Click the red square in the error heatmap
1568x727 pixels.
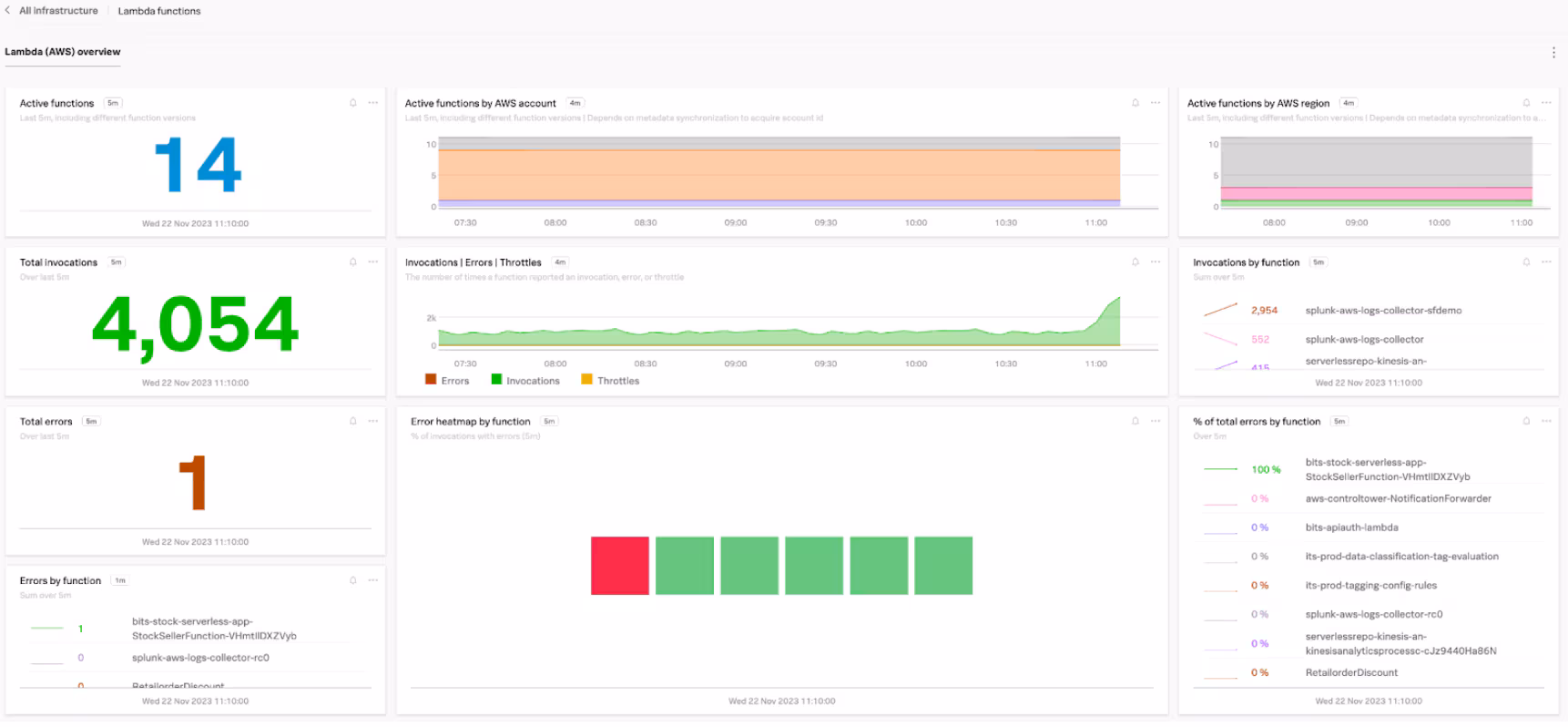[x=619, y=566]
